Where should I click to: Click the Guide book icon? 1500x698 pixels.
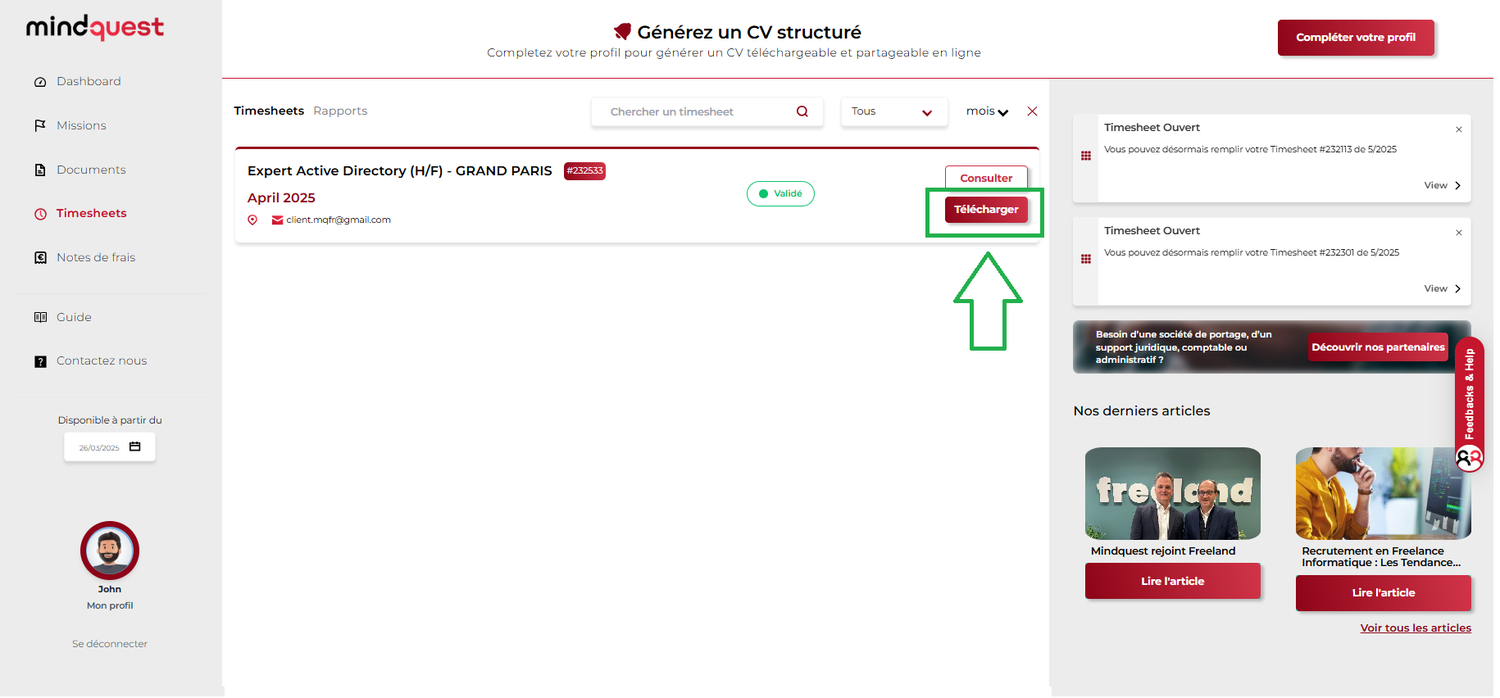[40, 318]
